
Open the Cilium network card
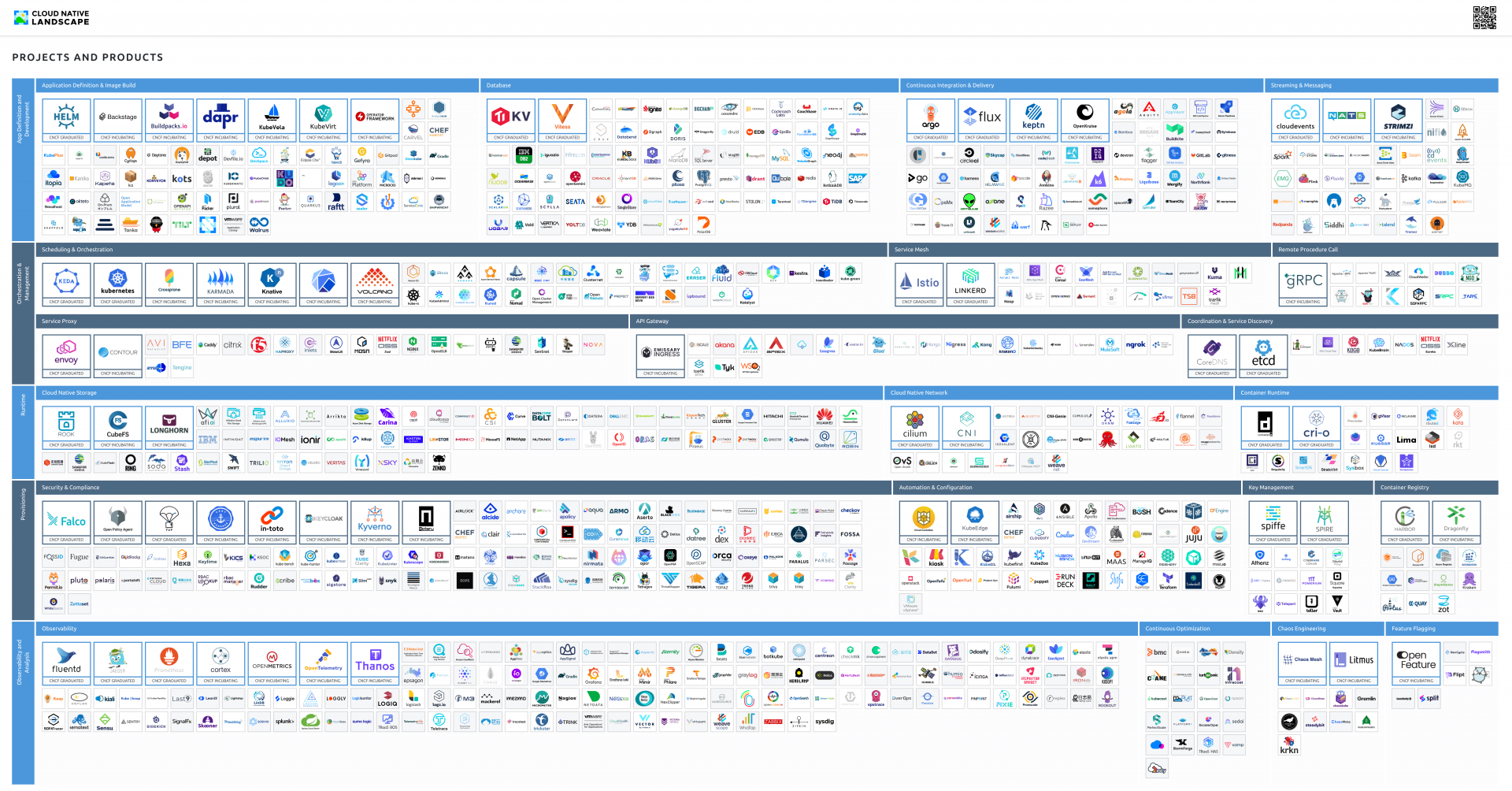point(915,428)
